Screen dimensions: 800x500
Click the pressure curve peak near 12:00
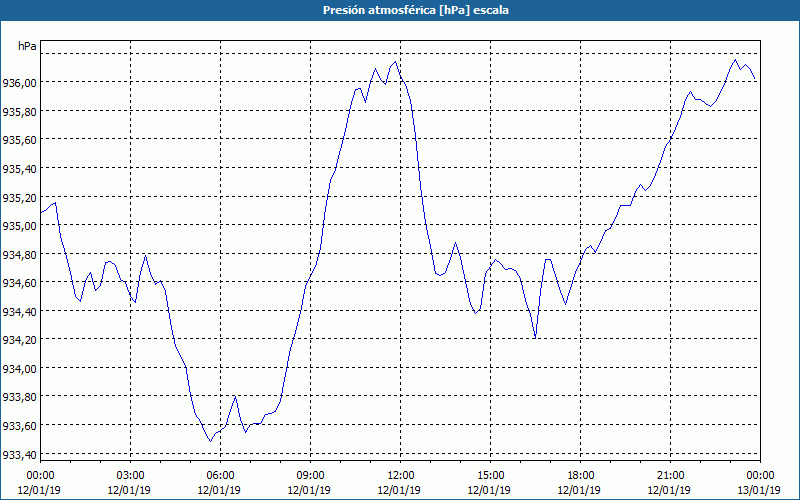coord(395,62)
